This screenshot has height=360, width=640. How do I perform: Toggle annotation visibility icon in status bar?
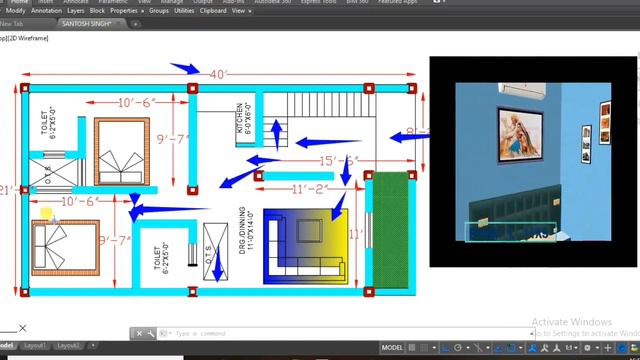[532, 348]
